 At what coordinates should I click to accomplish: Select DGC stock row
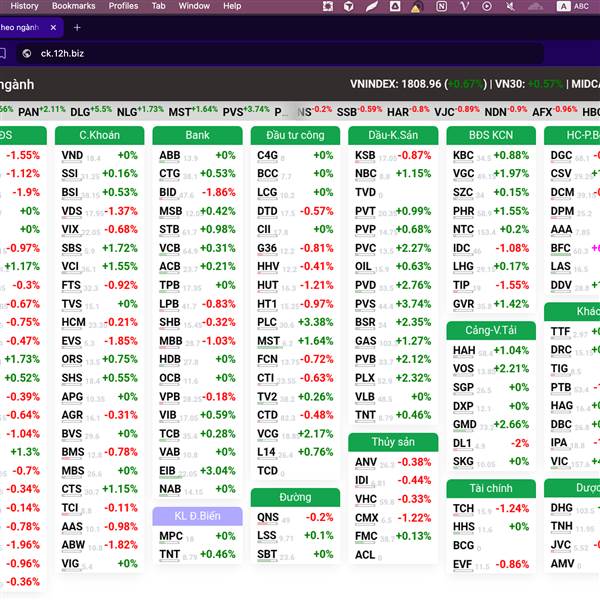coord(574,155)
